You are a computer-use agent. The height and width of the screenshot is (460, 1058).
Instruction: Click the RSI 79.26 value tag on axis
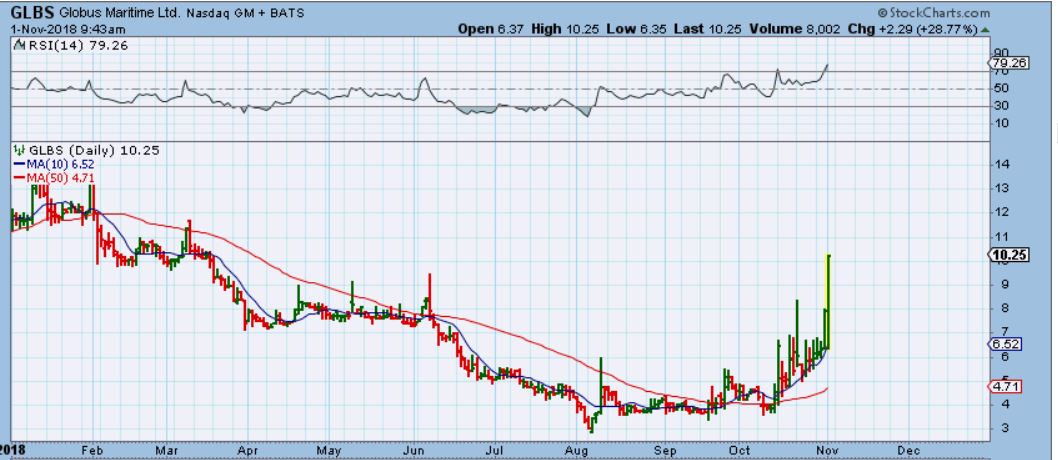(x=1008, y=63)
